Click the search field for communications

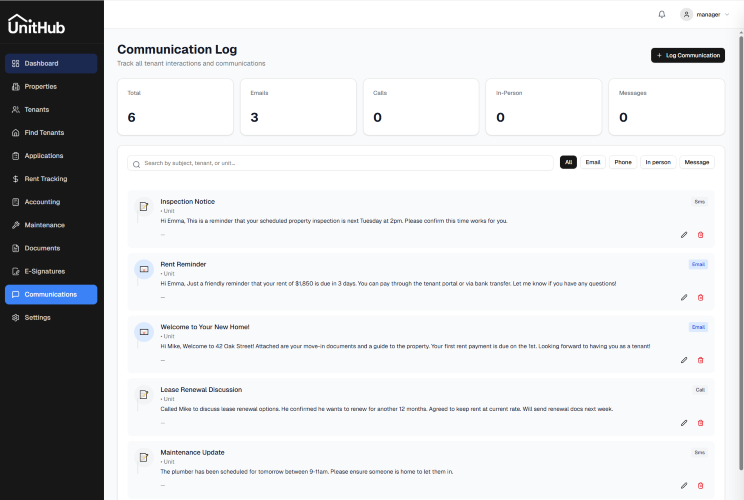pyautogui.click(x=340, y=163)
